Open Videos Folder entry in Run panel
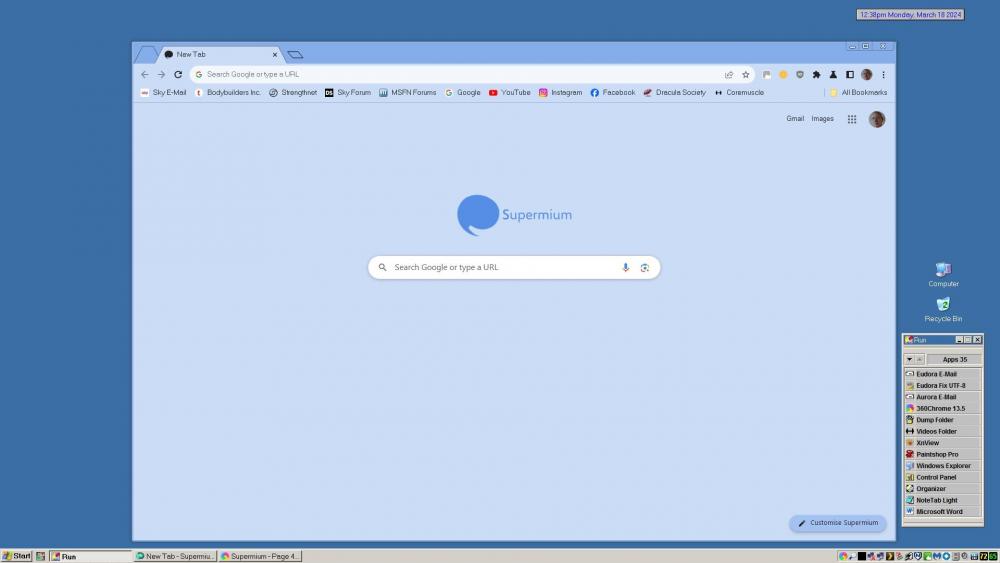The width and height of the screenshot is (1000, 563). point(943,432)
